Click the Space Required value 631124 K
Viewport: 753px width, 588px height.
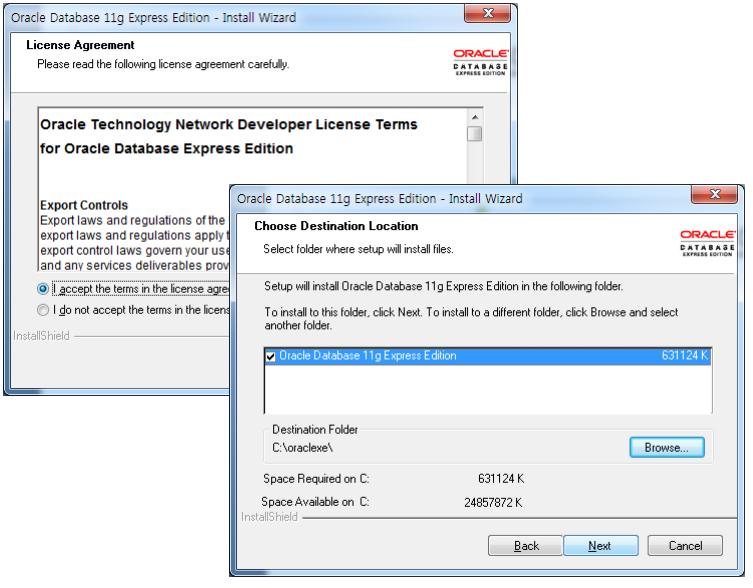point(501,479)
